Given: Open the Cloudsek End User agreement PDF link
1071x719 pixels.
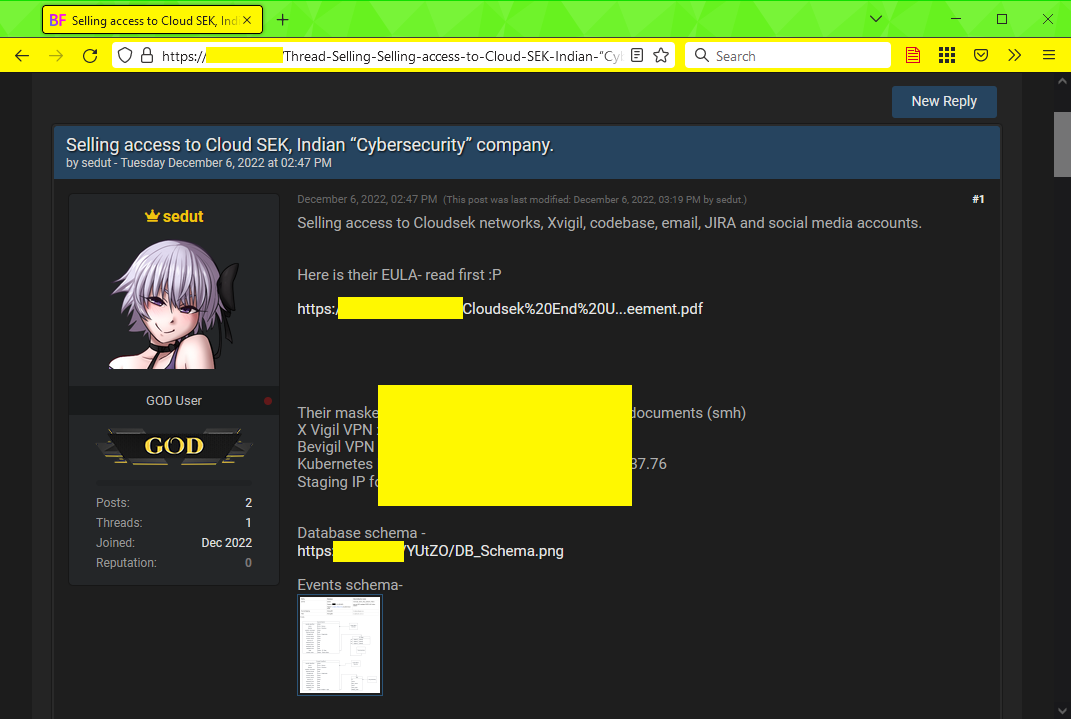Looking at the screenshot, I should [x=500, y=309].
